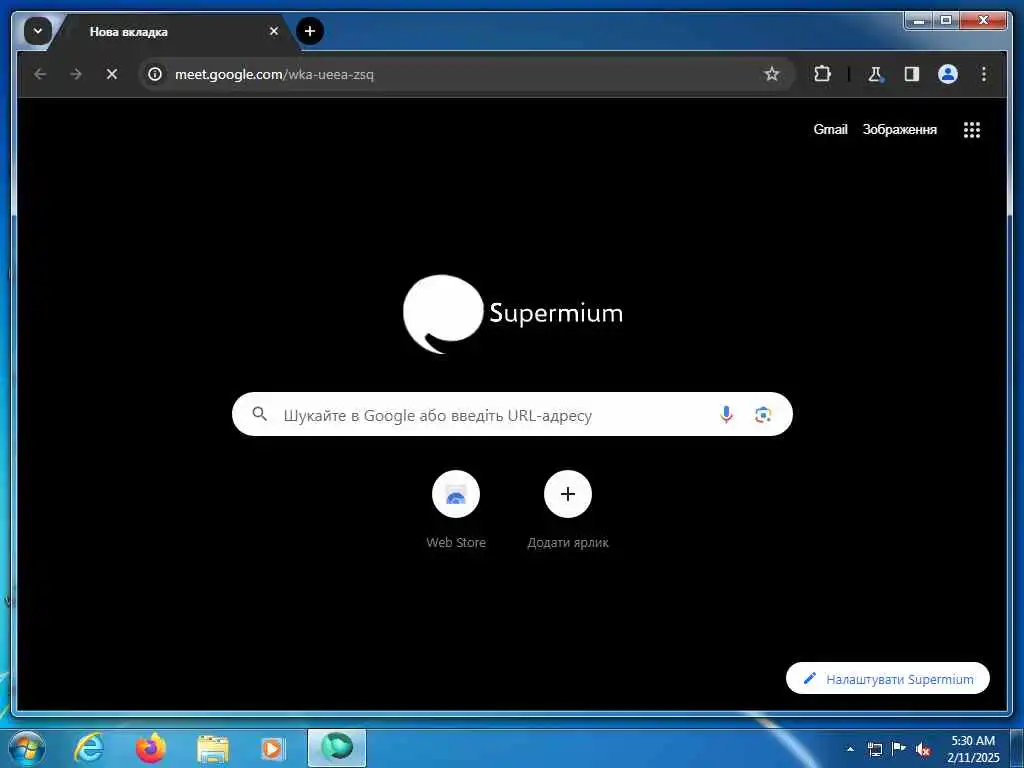The height and width of the screenshot is (768, 1024).
Task: Add a shortcut with Додати ярлик
Action: (568, 509)
